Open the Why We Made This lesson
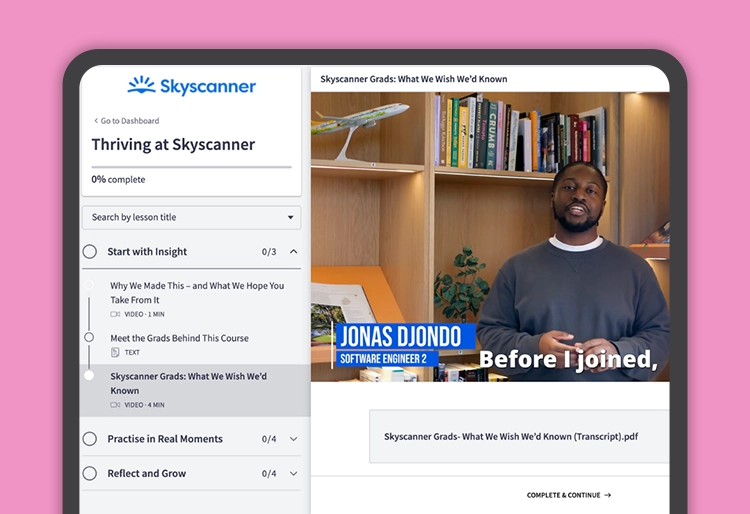The height and width of the screenshot is (514, 750). 195,299
